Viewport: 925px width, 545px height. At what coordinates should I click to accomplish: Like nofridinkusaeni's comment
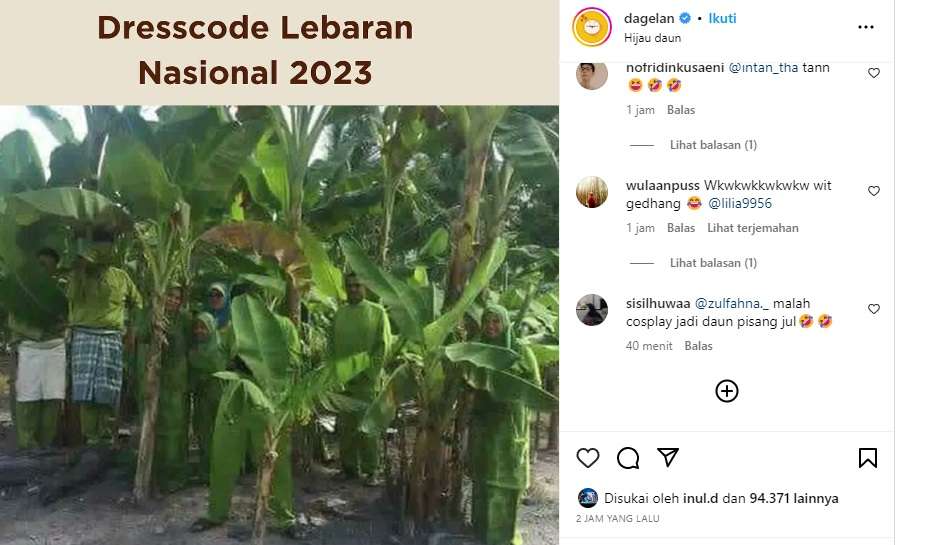874,73
